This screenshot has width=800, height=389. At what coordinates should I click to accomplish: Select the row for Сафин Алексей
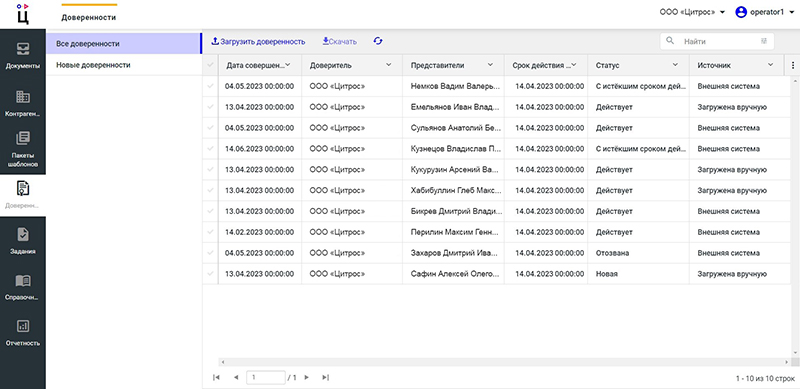click(210, 274)
